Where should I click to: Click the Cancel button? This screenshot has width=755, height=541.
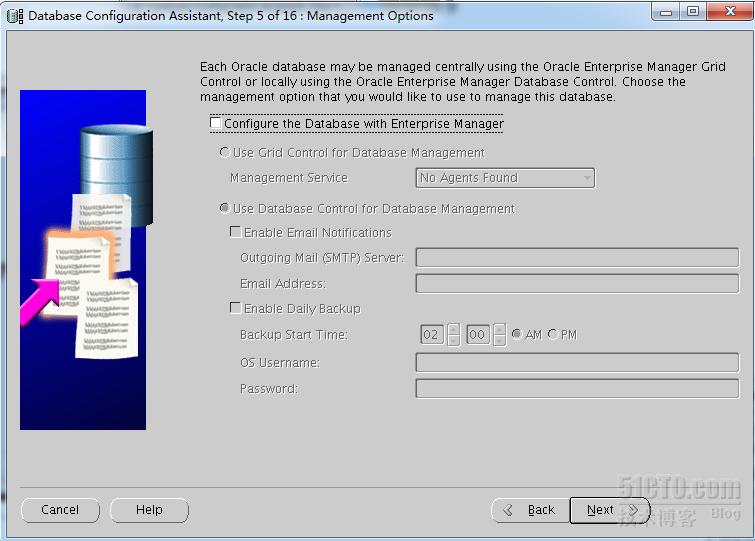(x=60, y=510)
